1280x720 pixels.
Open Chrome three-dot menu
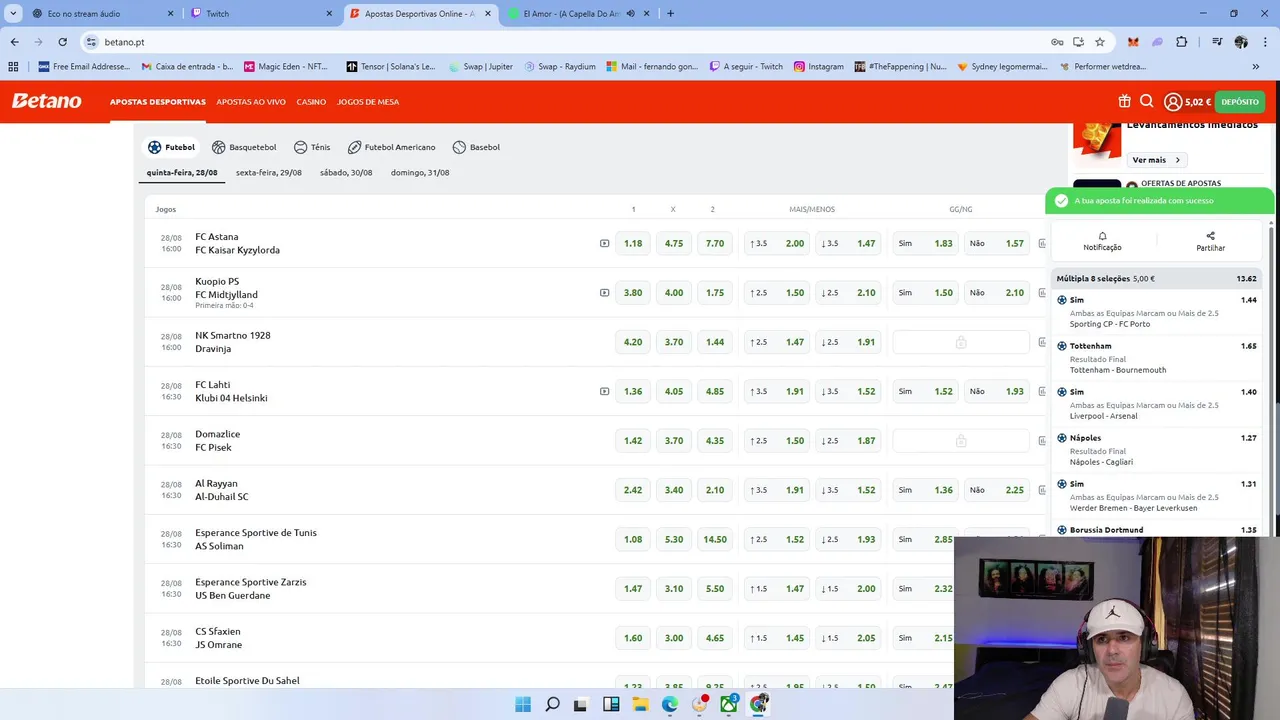coord(1265,42)
